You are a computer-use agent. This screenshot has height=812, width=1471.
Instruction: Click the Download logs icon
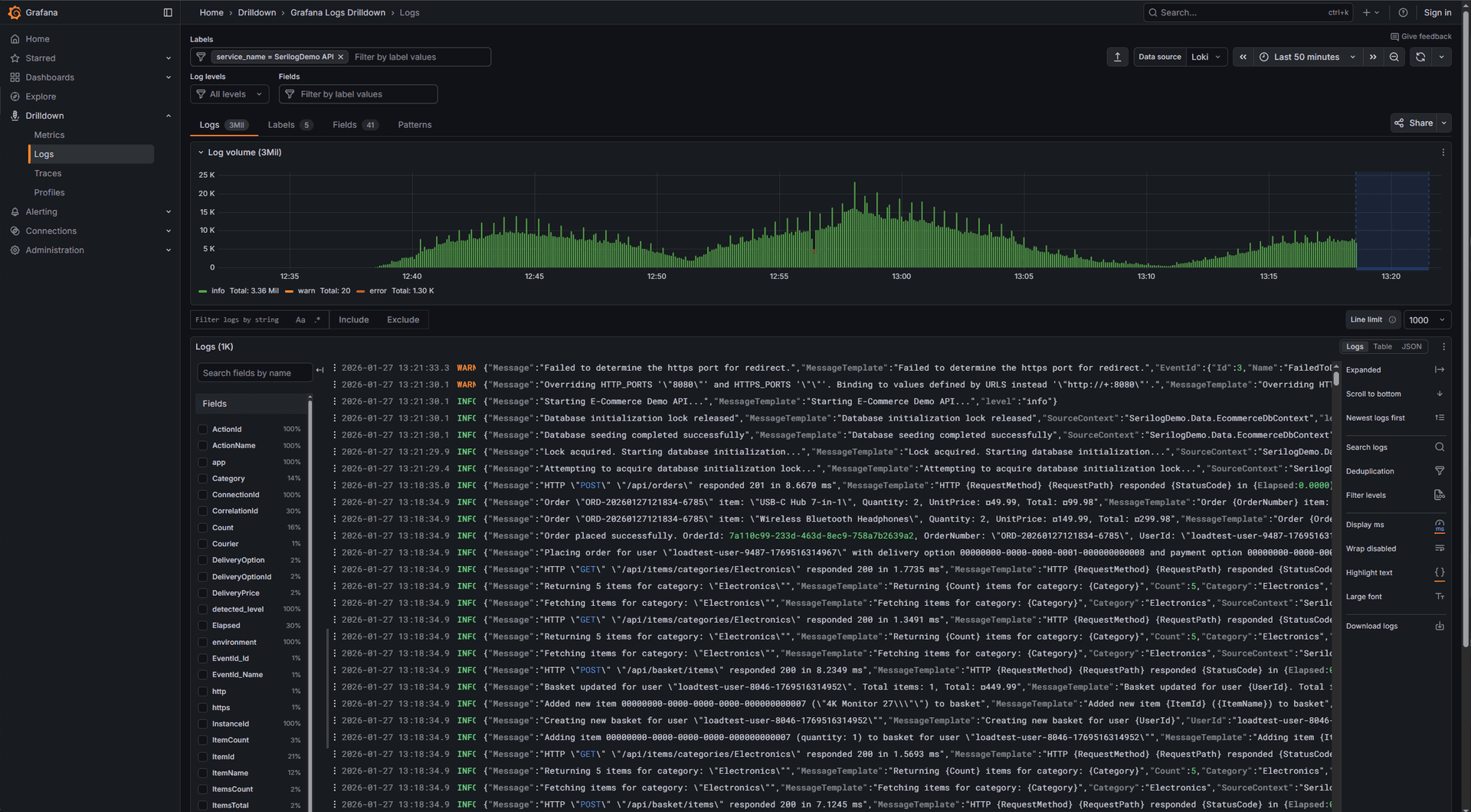point(1440,626)
